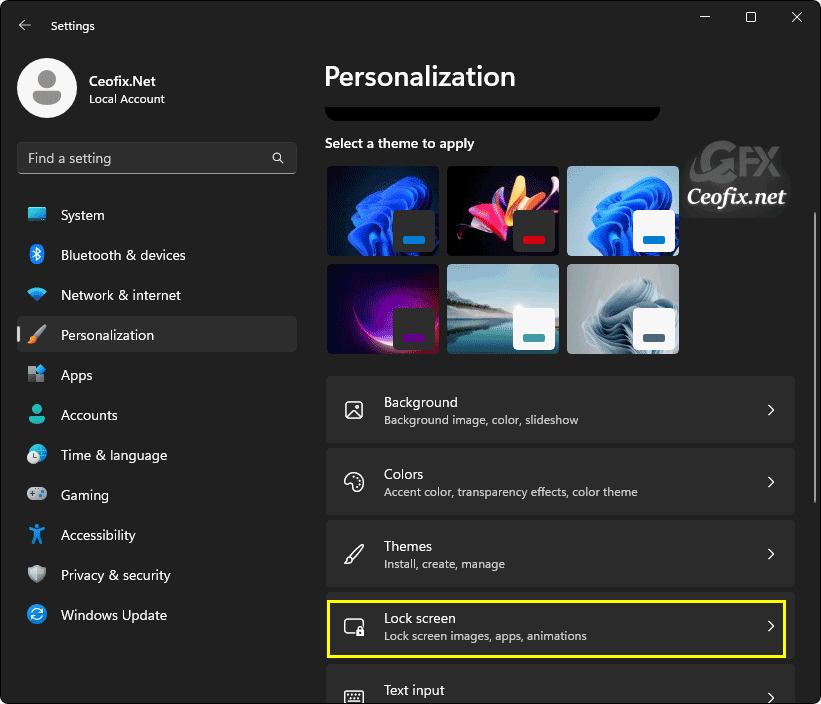Click the Windows Update icon
Screen dimensions: 821x704
pos(38,615)
